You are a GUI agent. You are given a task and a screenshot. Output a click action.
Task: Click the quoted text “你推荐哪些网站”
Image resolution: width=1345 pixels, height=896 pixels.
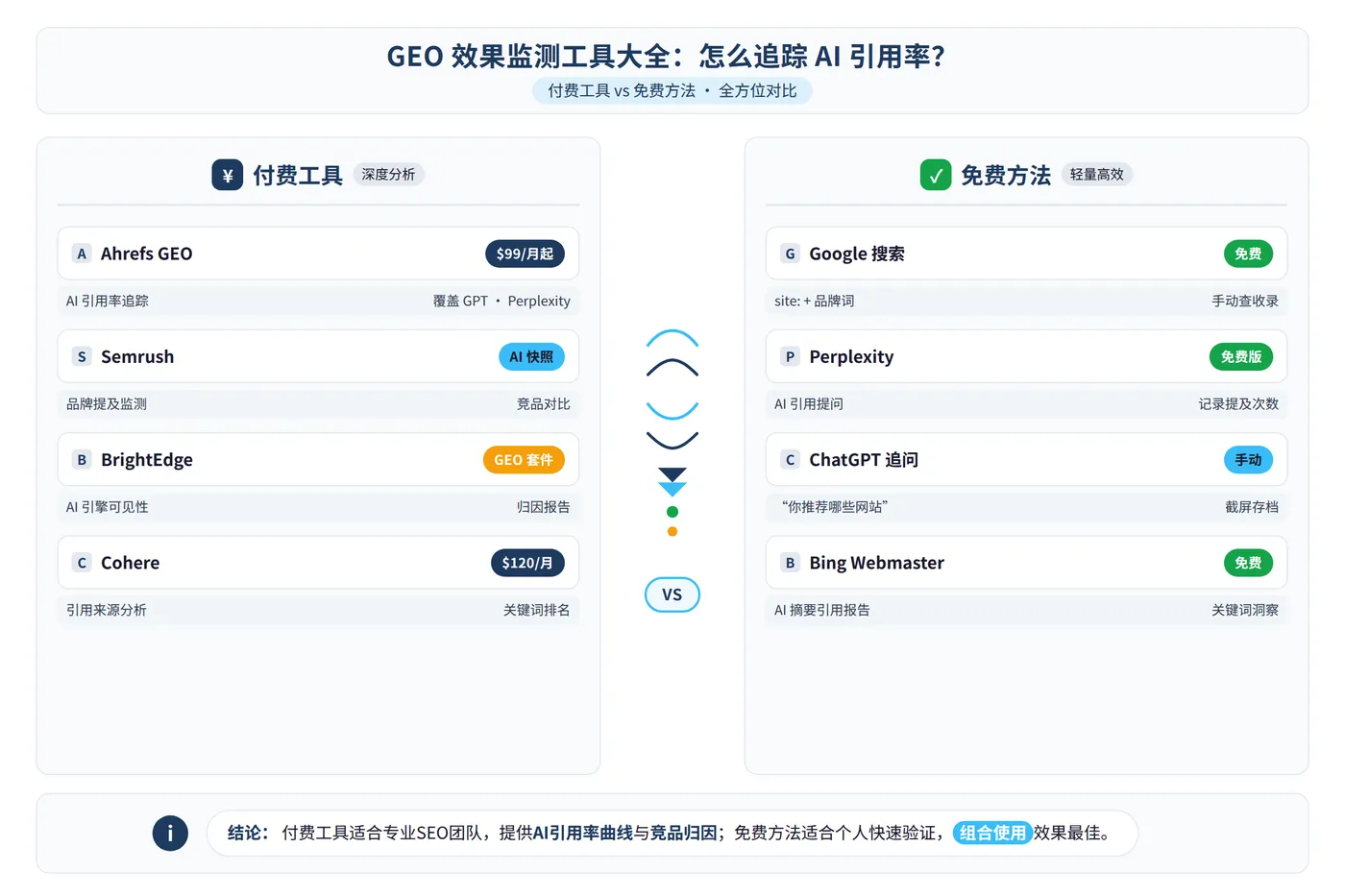coord(835,507)
